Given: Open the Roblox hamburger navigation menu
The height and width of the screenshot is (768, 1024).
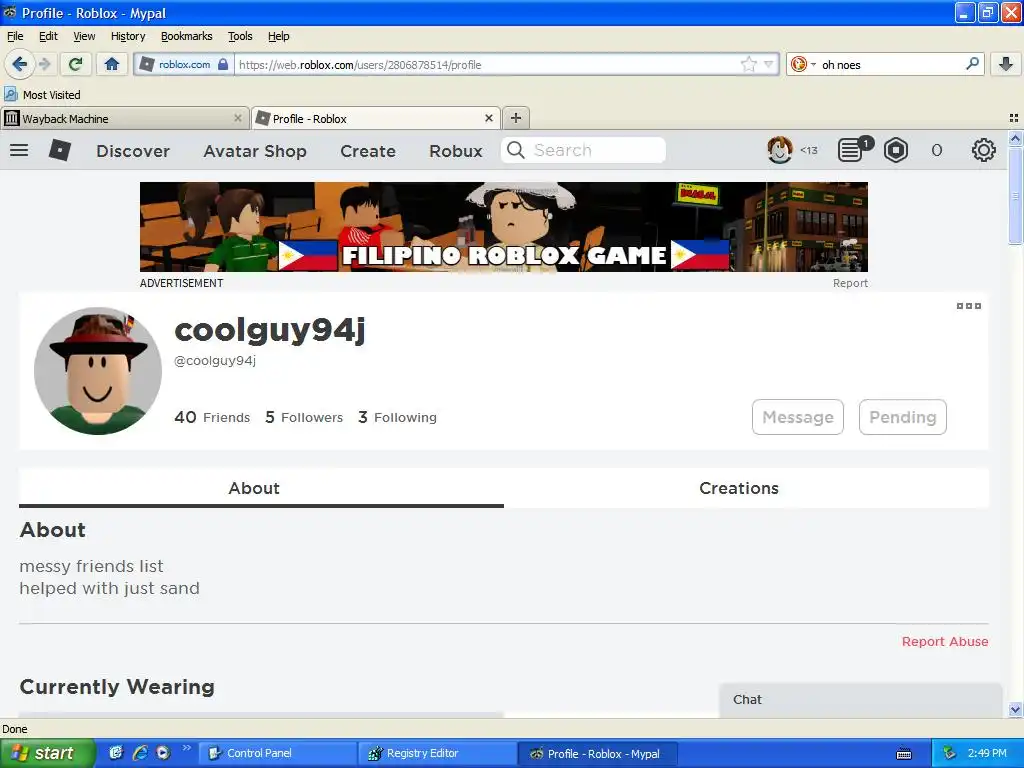Looking at the screenshot, I should (19, 150).
